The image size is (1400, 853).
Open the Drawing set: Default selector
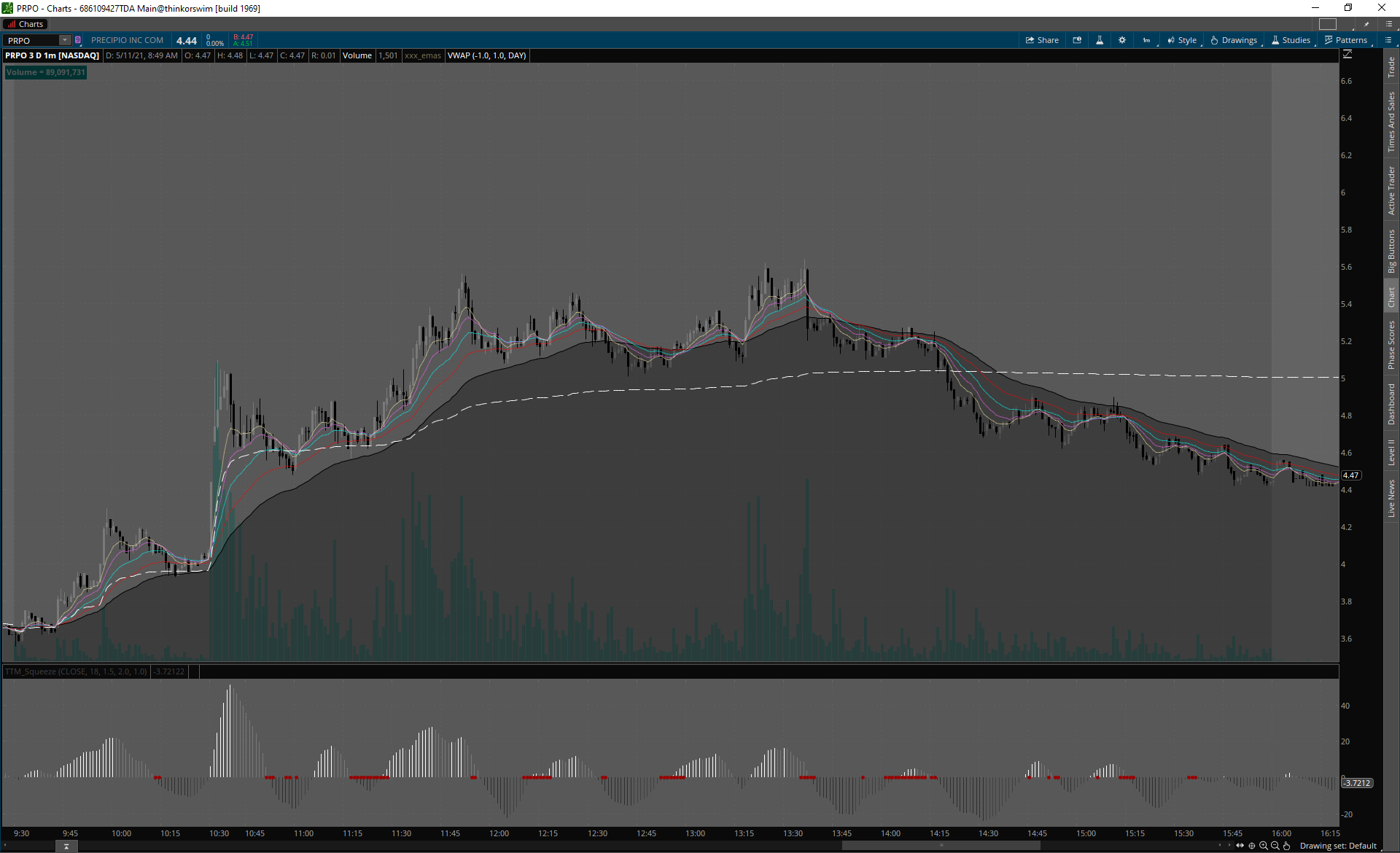[1338, 846]
